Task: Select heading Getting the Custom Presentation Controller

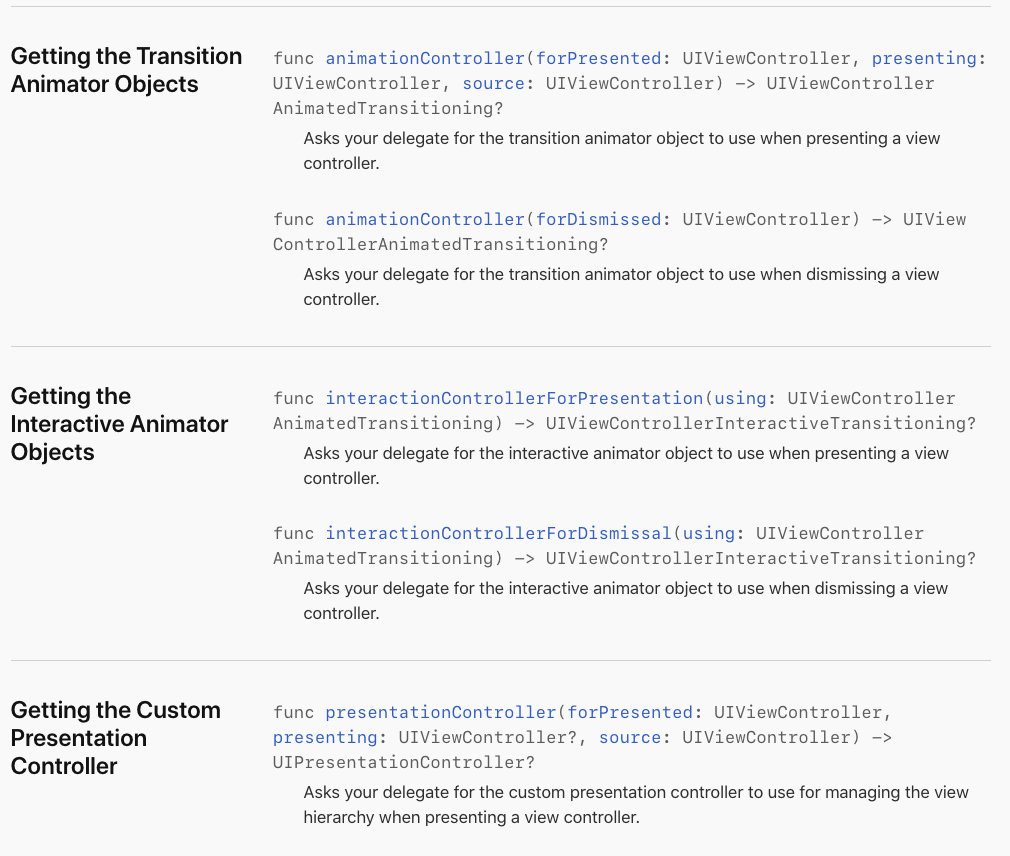Action: click(116, 738)
